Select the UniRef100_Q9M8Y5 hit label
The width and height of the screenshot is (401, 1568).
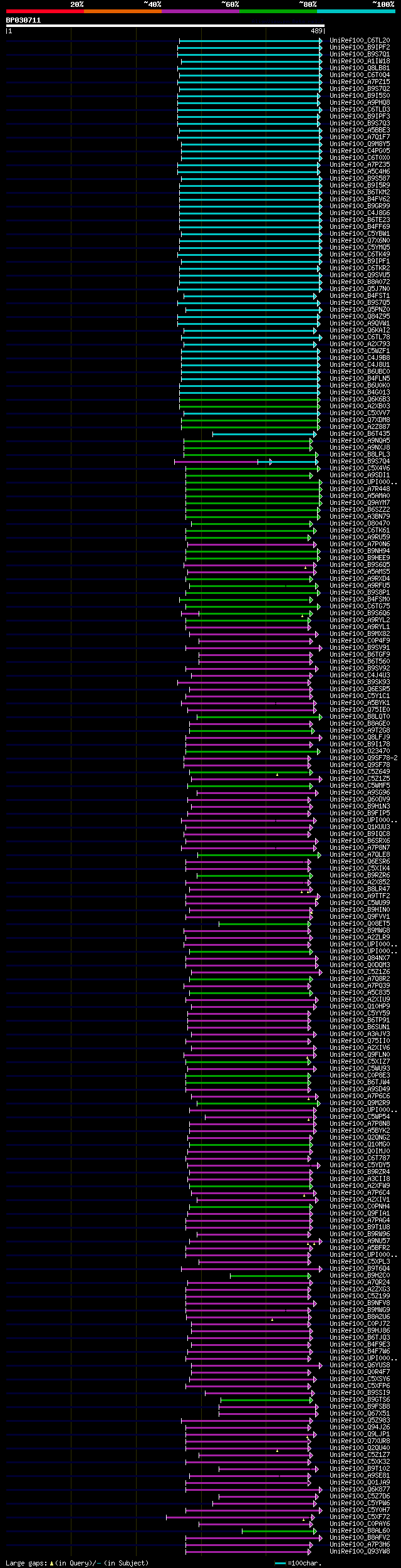(x=360, y=144)
